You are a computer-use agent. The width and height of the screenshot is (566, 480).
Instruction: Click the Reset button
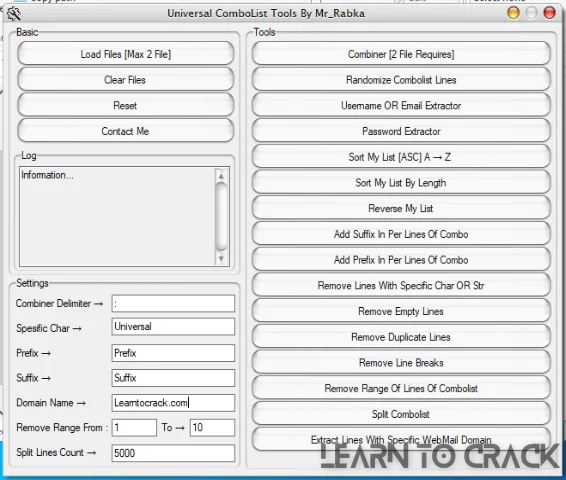125,105
